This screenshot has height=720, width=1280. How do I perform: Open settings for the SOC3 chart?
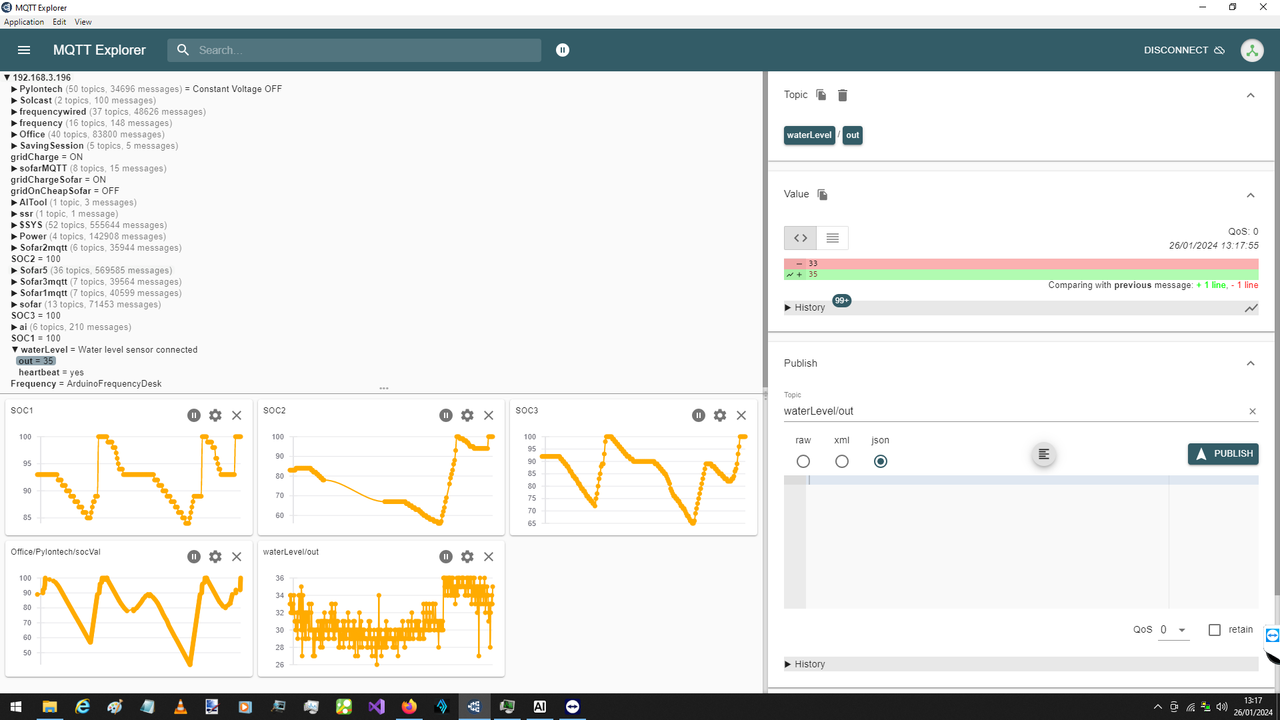pyautogui.click(x=720, y=415)
